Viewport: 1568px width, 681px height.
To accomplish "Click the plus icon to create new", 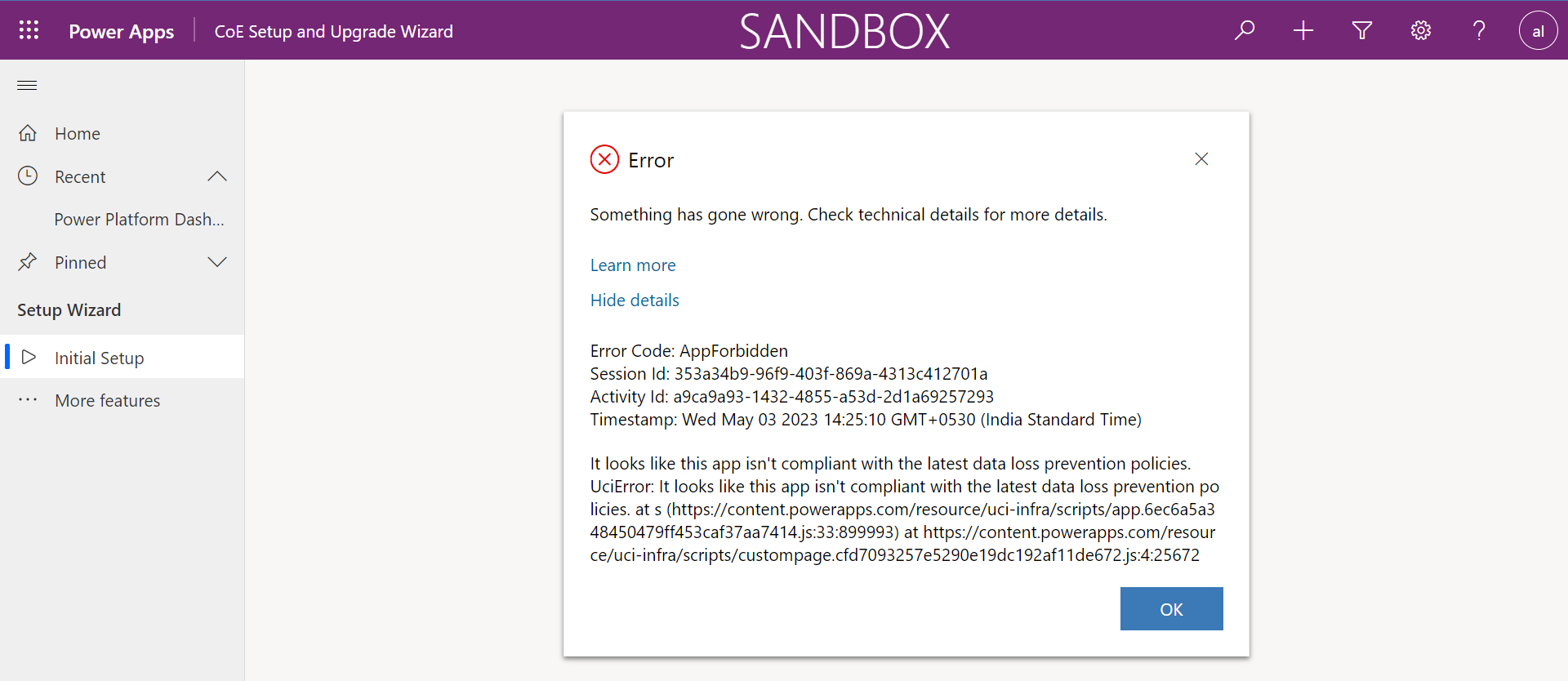I will pyautogui.click(x=1303, y=30).
